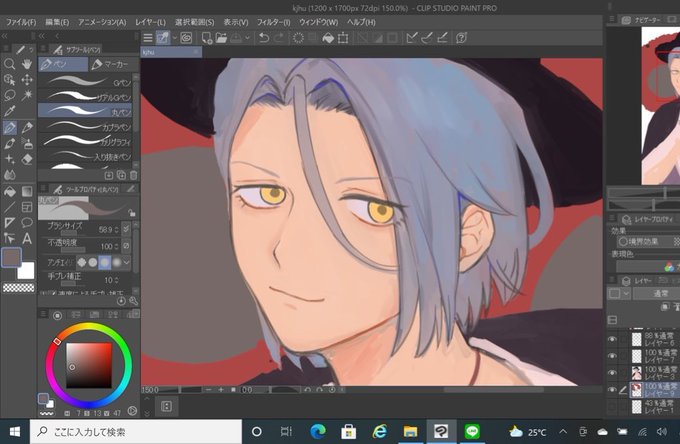Click the main drawing color swatch
The width and height of the screenshot is (680, 444).
(x=12, y=257)
